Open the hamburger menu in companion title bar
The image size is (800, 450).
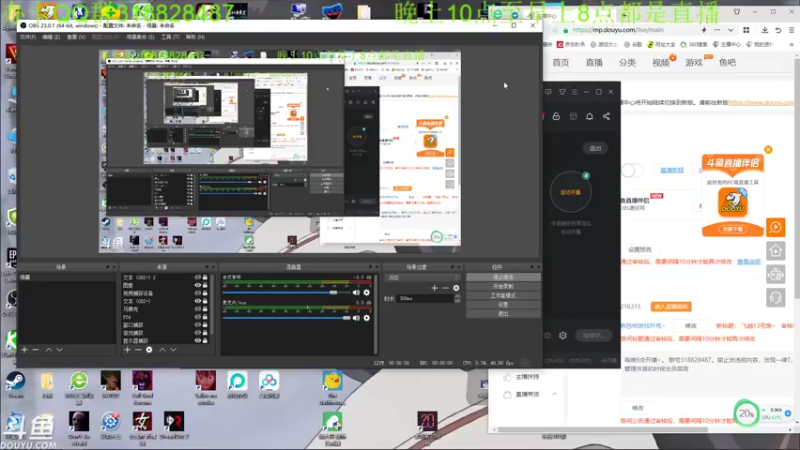point(574,92)
